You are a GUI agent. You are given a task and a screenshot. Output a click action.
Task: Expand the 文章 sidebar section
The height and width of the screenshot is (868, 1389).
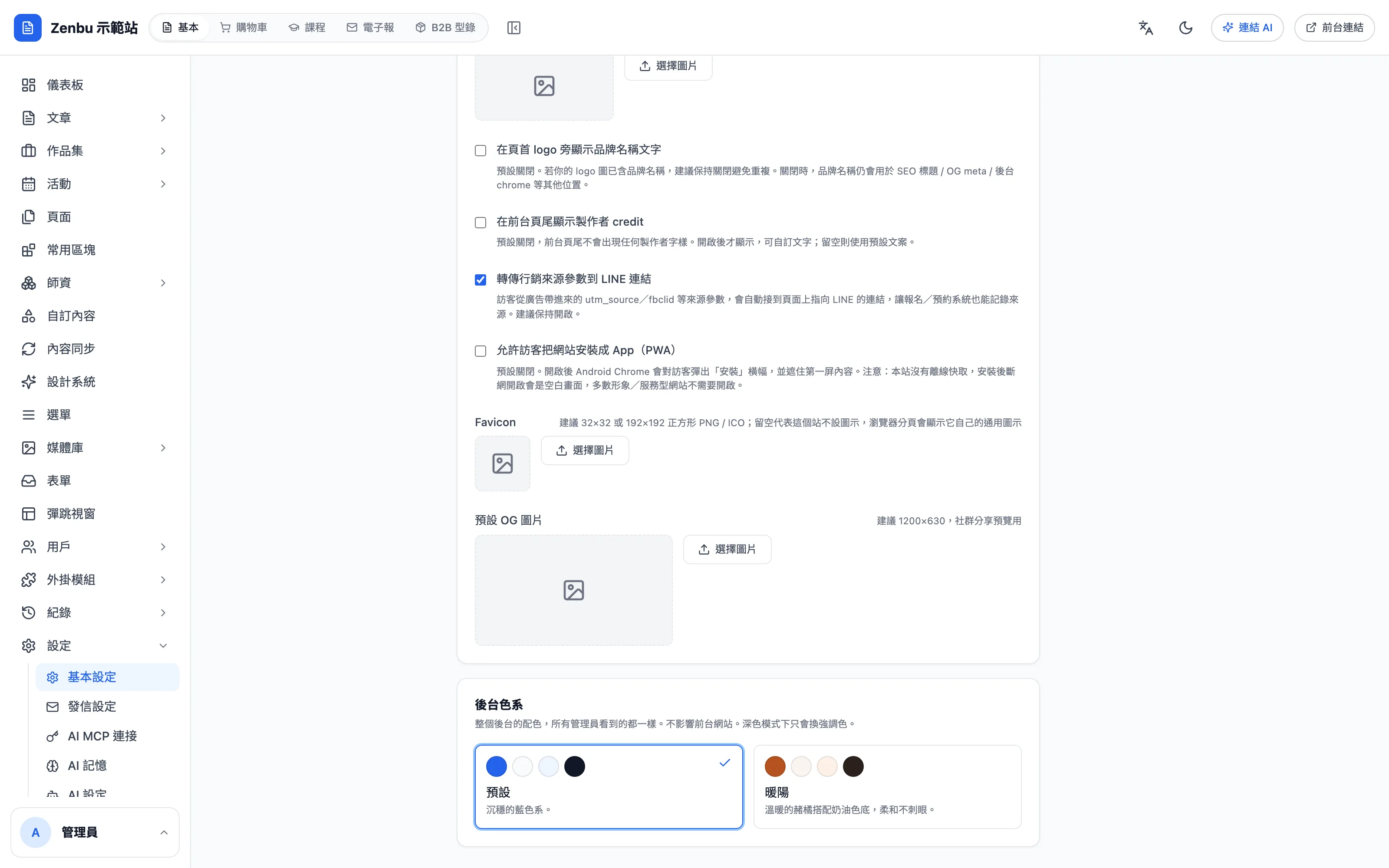[163, 118]
